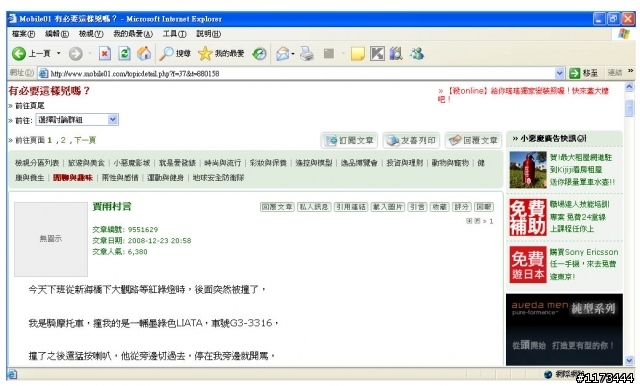
Task: Open 小惡魔影城 category link
Action: click(131, 163)
